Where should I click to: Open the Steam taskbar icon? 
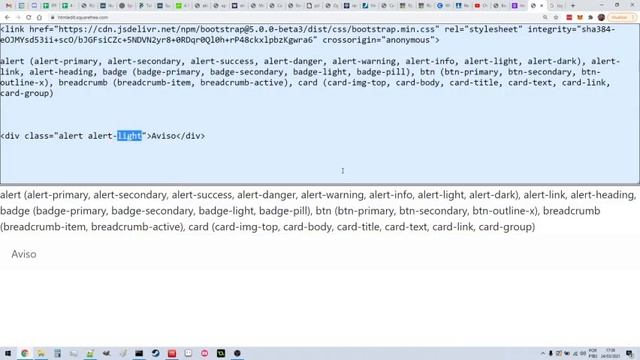[156, 353]
